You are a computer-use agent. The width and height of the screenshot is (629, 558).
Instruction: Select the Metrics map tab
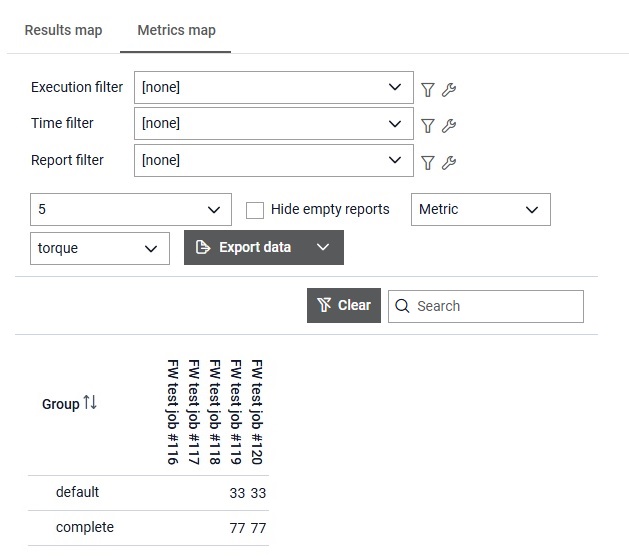coord(176,30)
